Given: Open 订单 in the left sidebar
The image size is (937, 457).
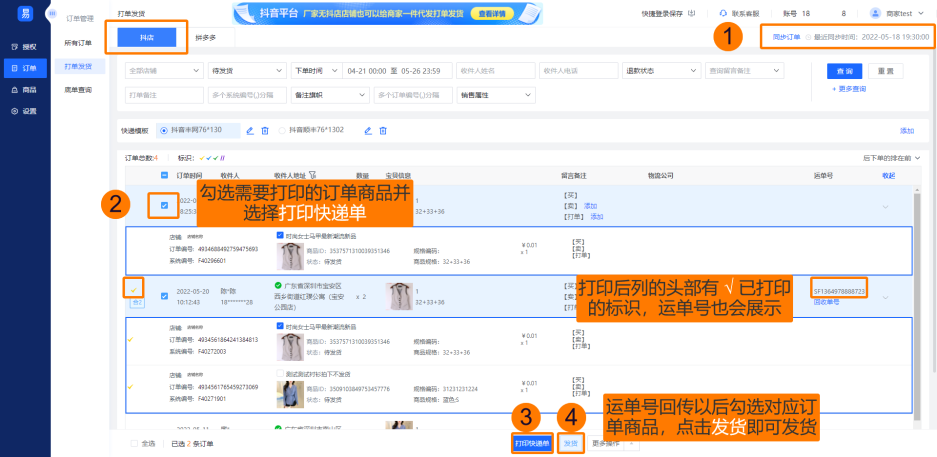Looking at the screenshot, I should [25, 68].
